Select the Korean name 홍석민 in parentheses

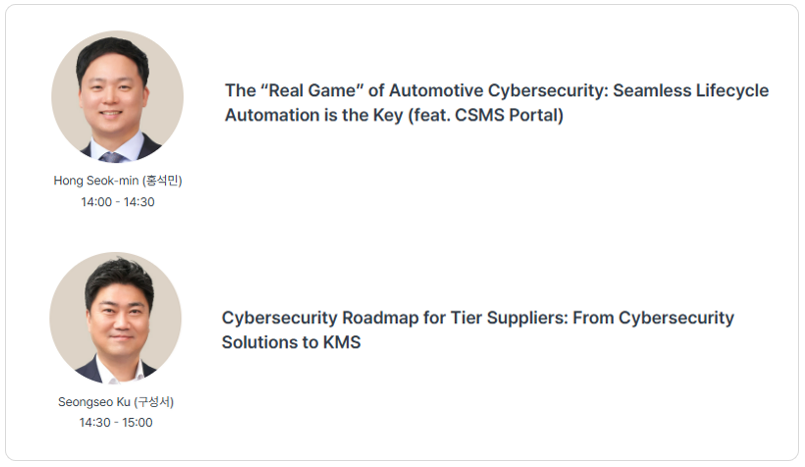pyautogui.click(x=162, y=181)
